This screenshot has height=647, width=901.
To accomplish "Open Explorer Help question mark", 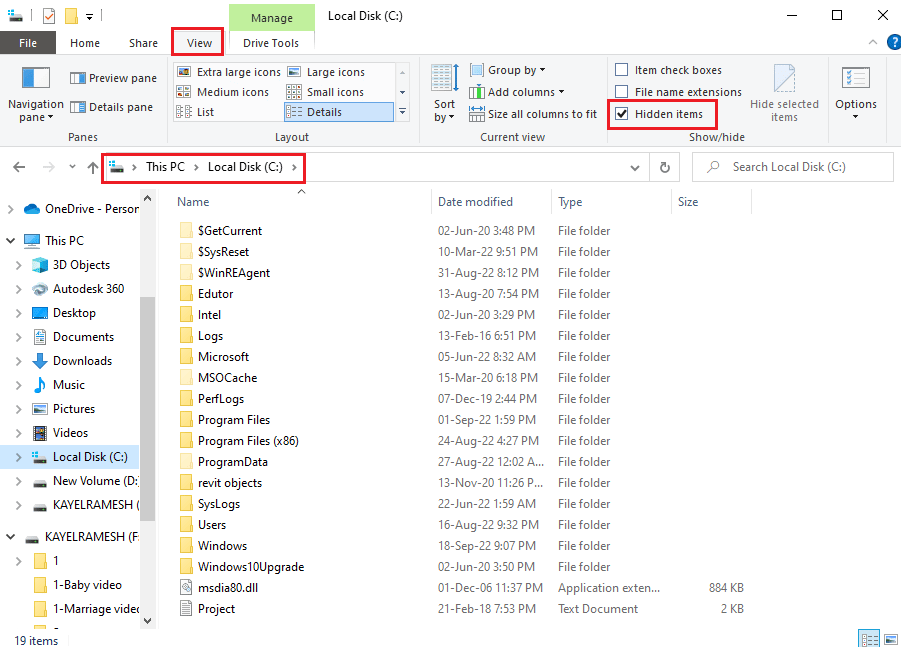I will point(894,42).
